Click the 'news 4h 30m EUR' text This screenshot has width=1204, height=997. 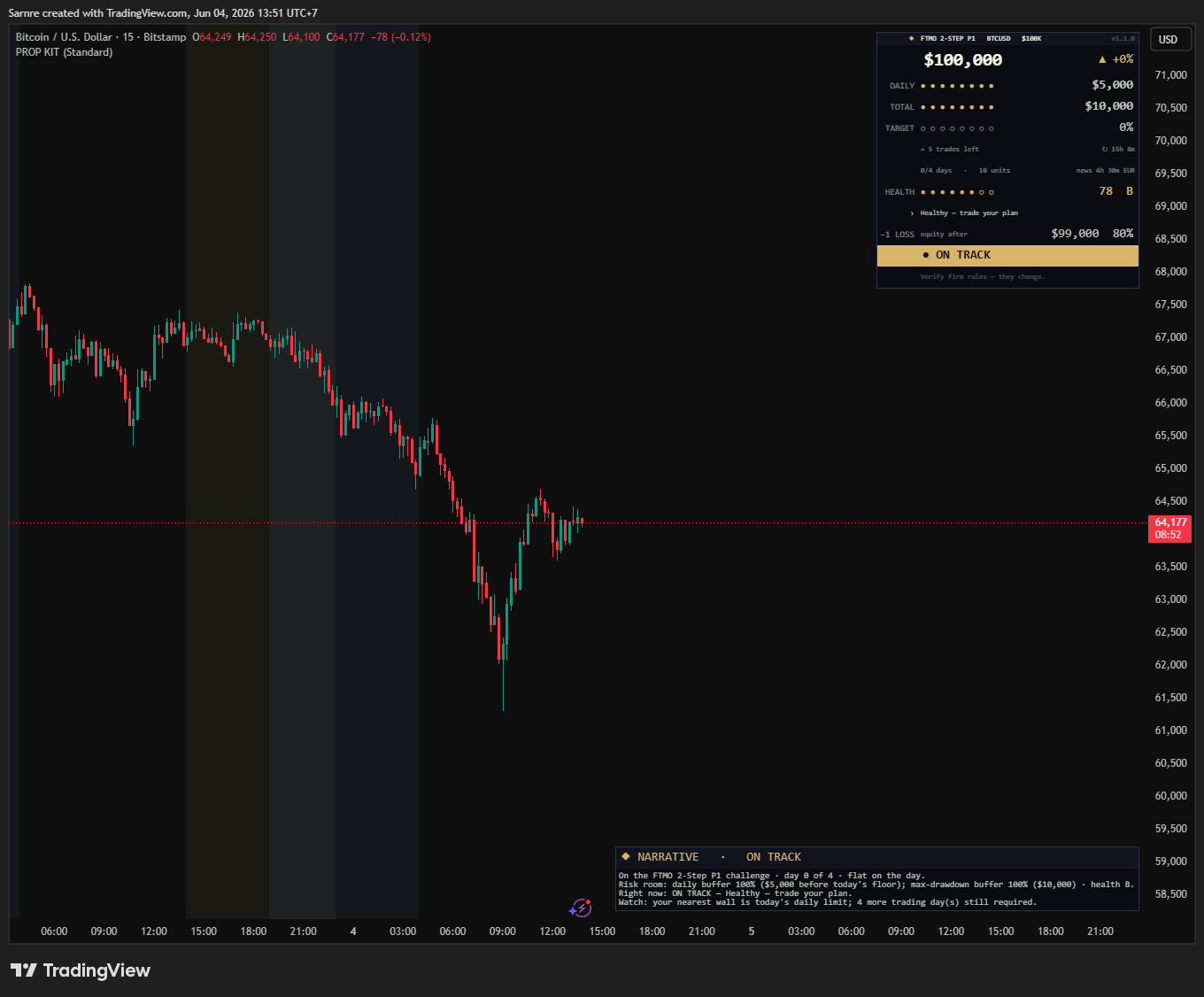click(x=1105, y=171)
